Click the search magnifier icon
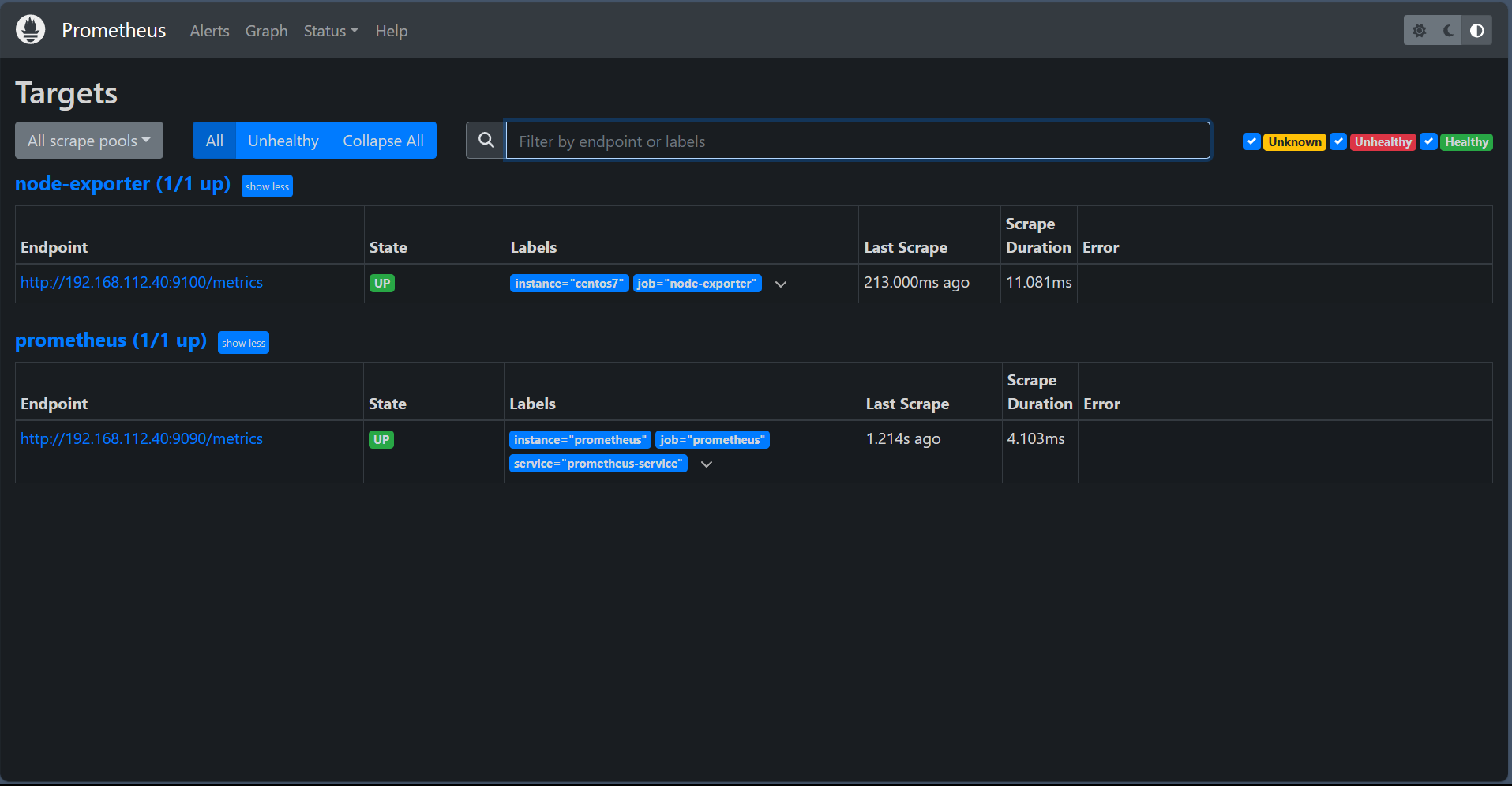Screen dimensions: 1512x786 point(486,140)
